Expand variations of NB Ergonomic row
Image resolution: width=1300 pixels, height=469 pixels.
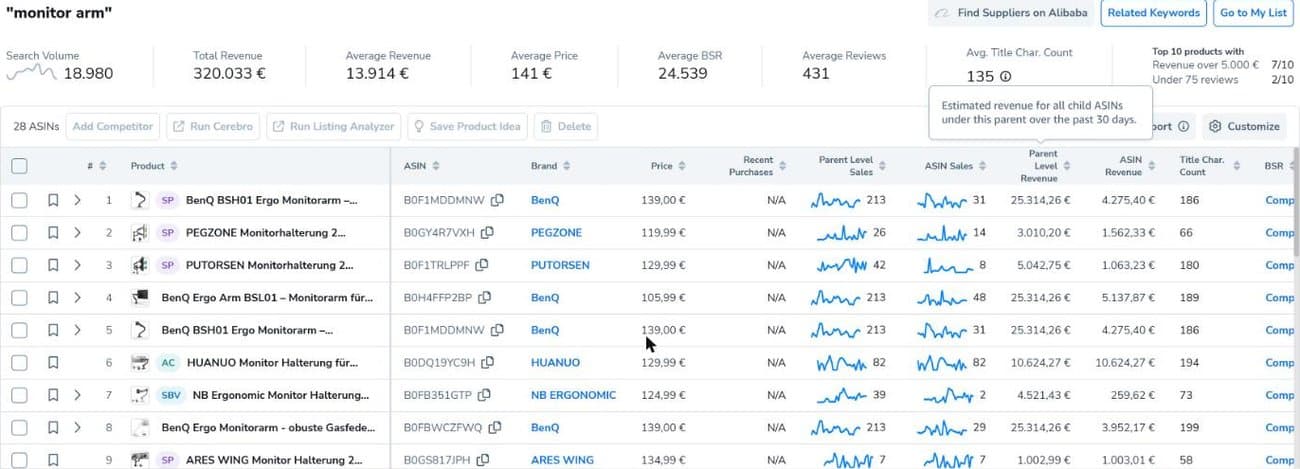coord(77,395)
